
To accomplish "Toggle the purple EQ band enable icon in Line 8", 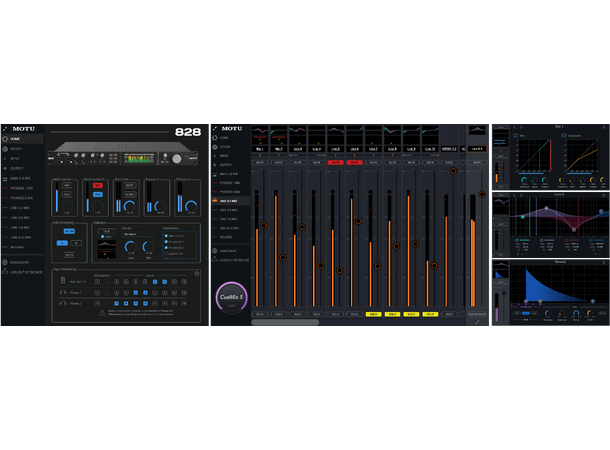I will (x=542, y=240).
